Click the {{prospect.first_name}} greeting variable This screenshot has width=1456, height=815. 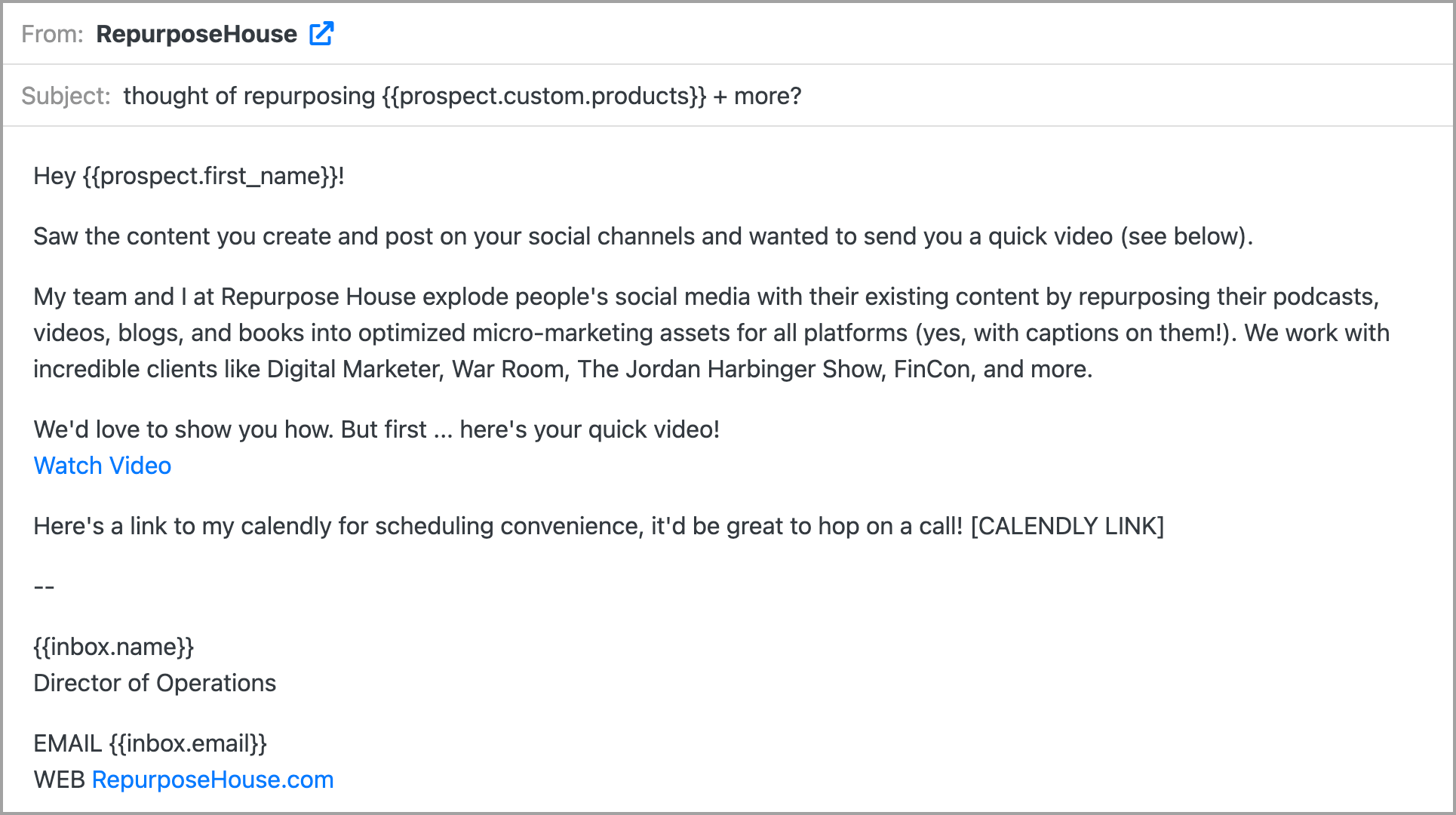coord(210,176)
